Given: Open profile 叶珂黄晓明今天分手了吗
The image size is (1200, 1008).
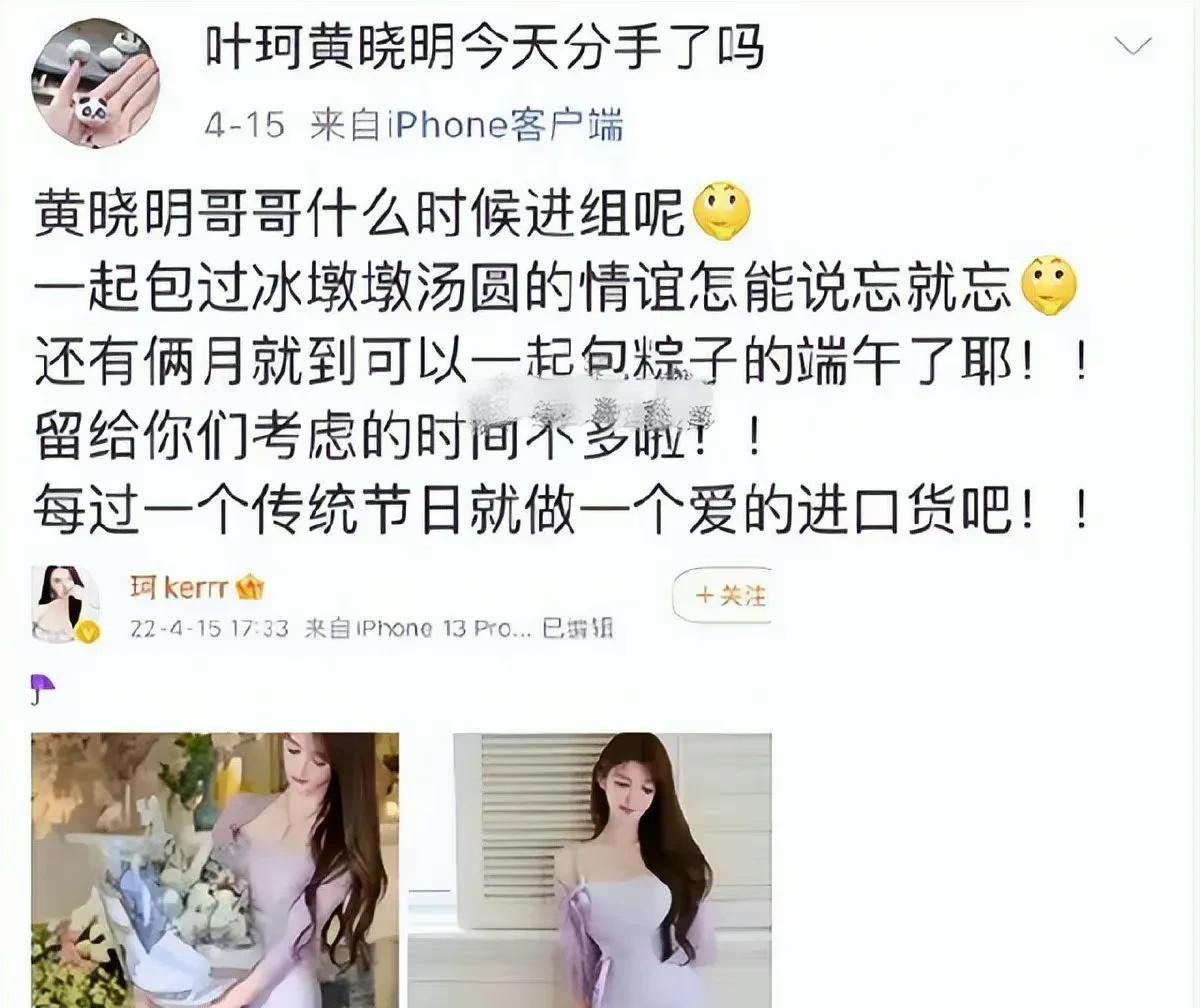Looking at the screenshot, I should (485, 46).
